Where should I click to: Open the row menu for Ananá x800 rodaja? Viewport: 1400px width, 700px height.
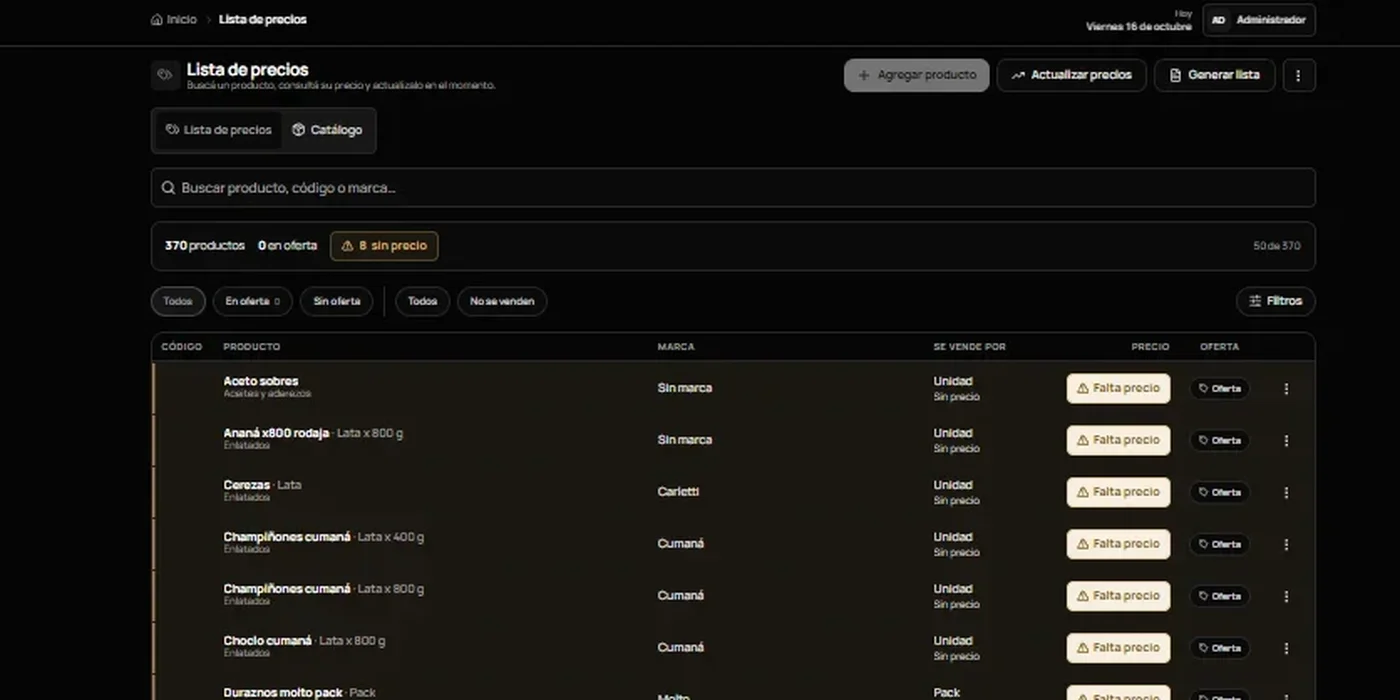[1286, 441]
